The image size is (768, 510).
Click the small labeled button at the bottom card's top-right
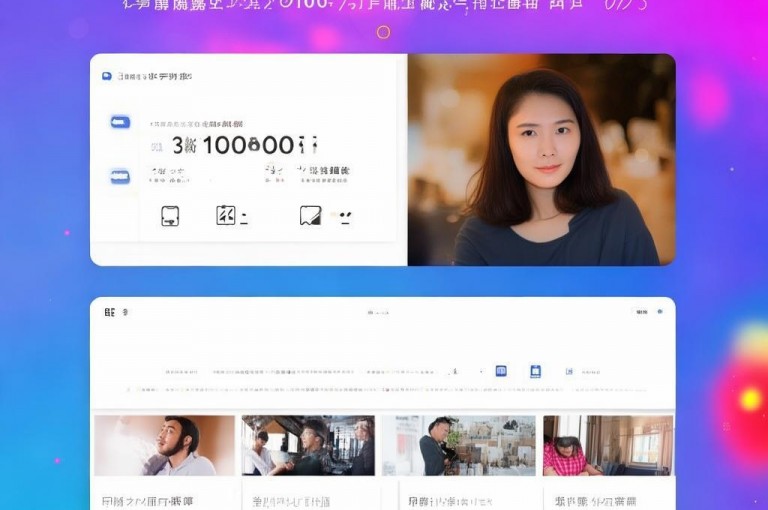[641, 312]
